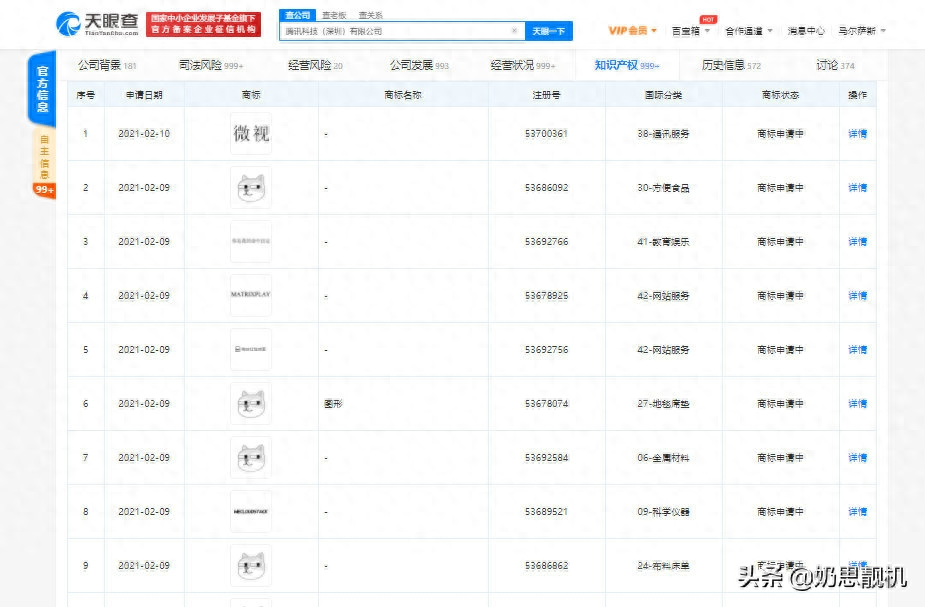Viewport: 925px width, 607px height.
Task: Click the cat trademark icon in row 7
Action: pyautogui.click(x=251, y=458)
